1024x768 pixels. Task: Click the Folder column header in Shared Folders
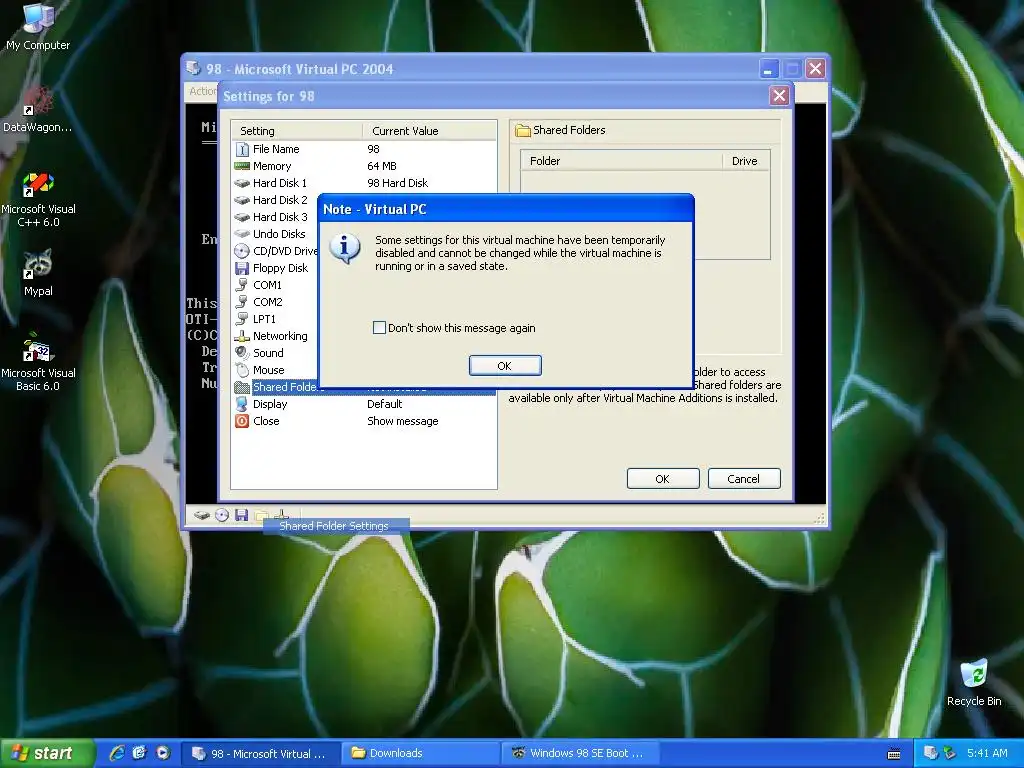point(622,161)
